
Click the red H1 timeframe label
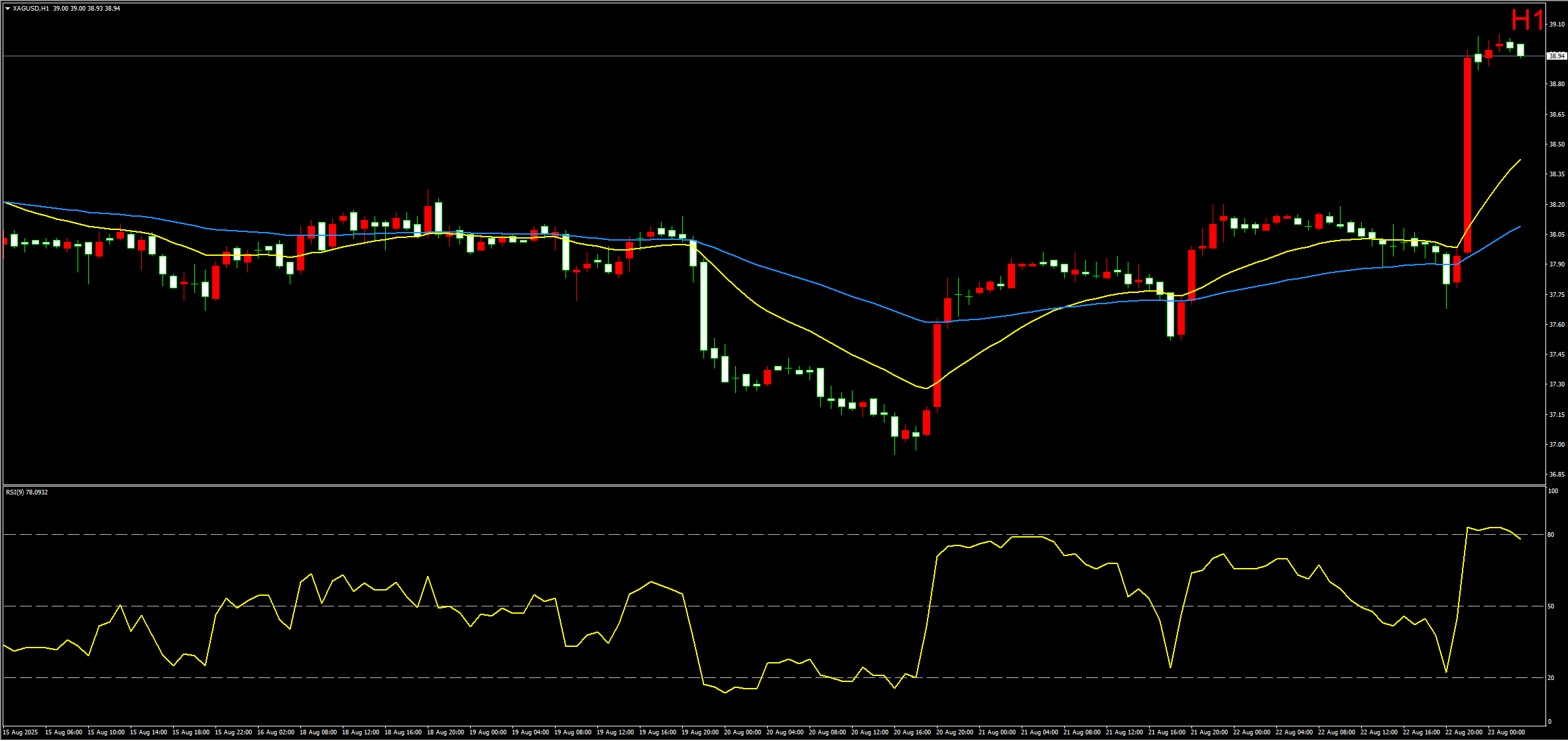(1528, 21)
